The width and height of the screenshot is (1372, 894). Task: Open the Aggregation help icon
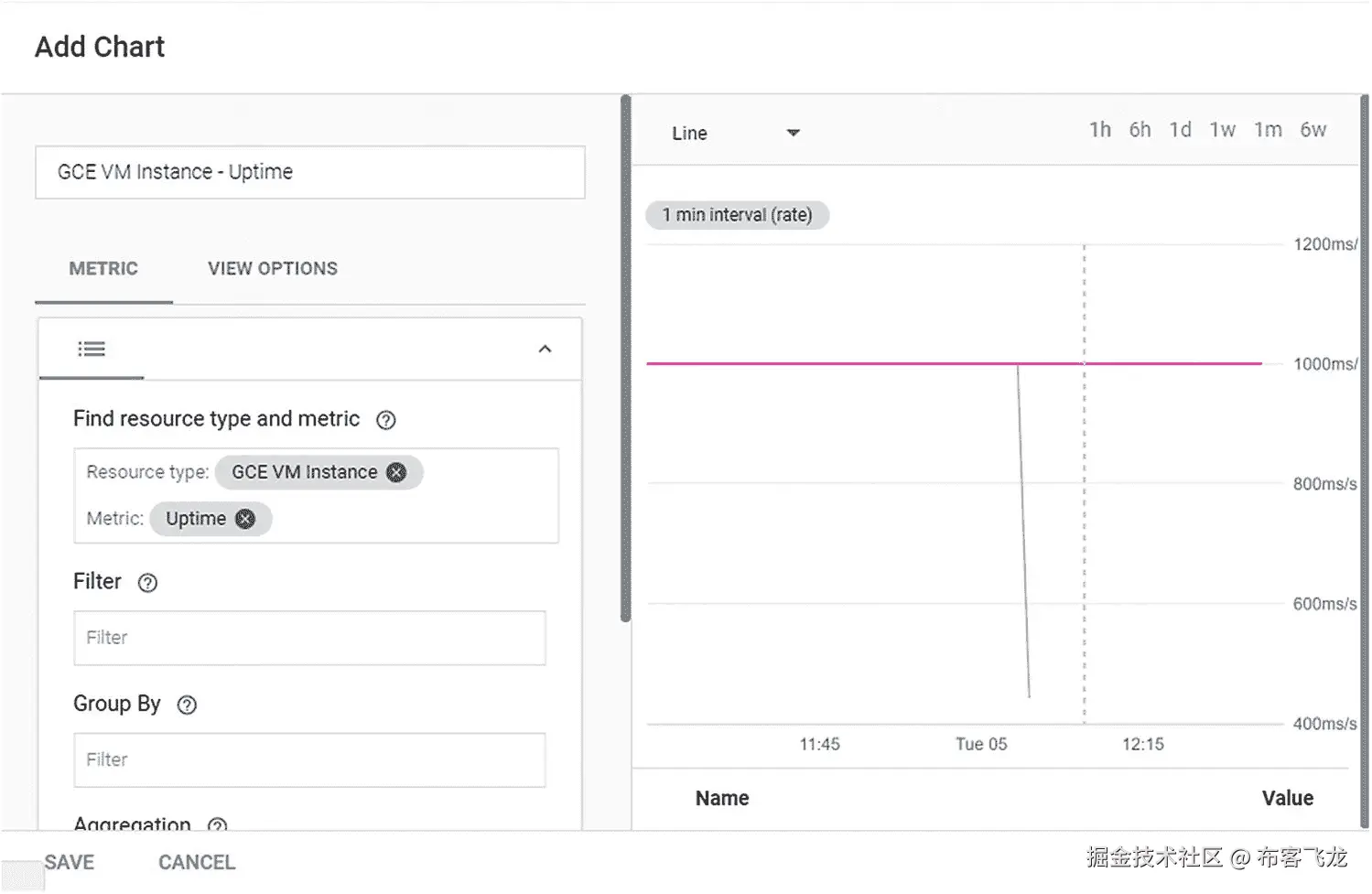217,825
